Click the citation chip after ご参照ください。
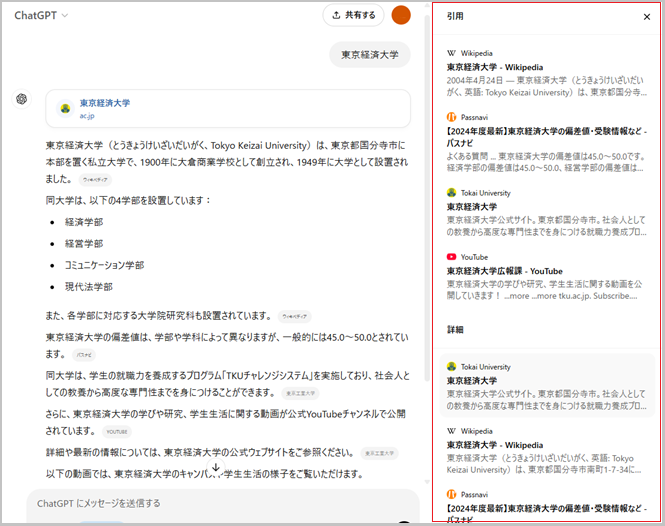665x526 pixels. [380, 453]
